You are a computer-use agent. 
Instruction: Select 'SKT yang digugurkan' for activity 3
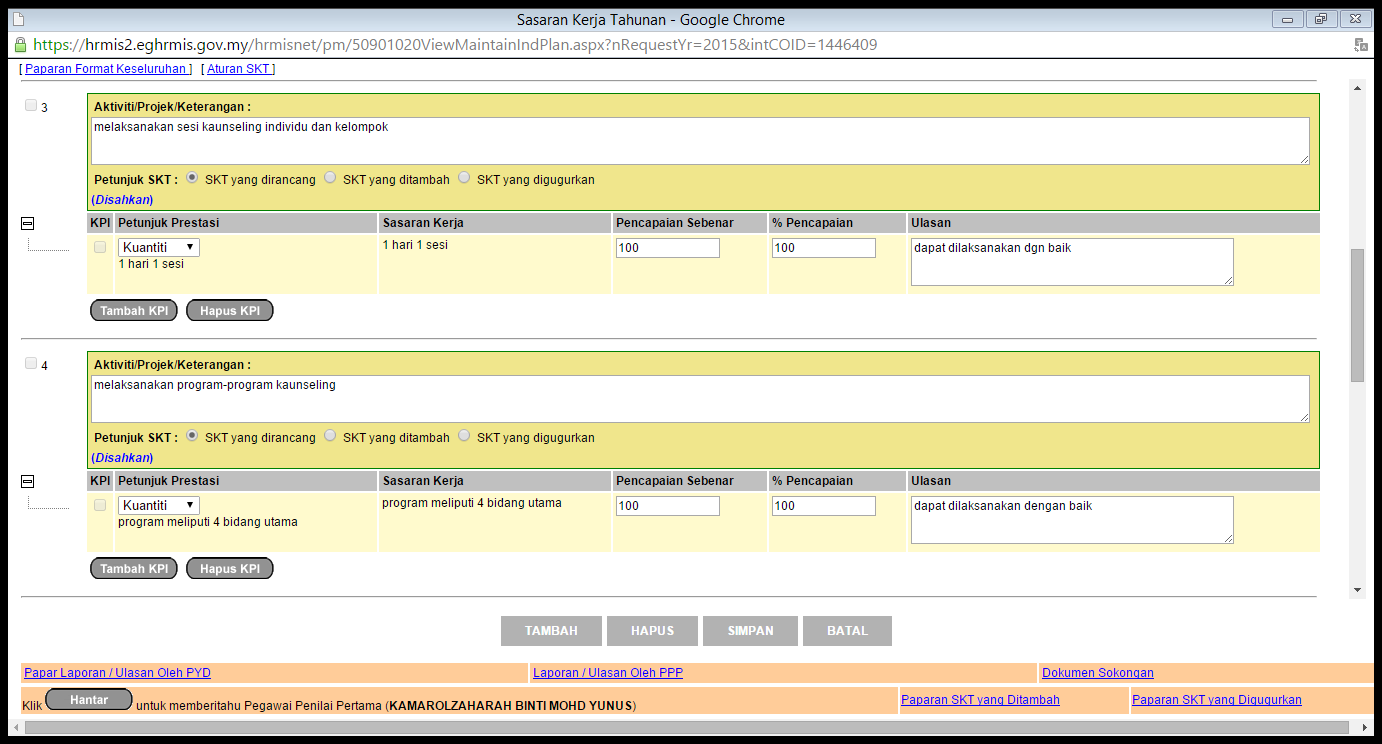[x=464, y=178]
